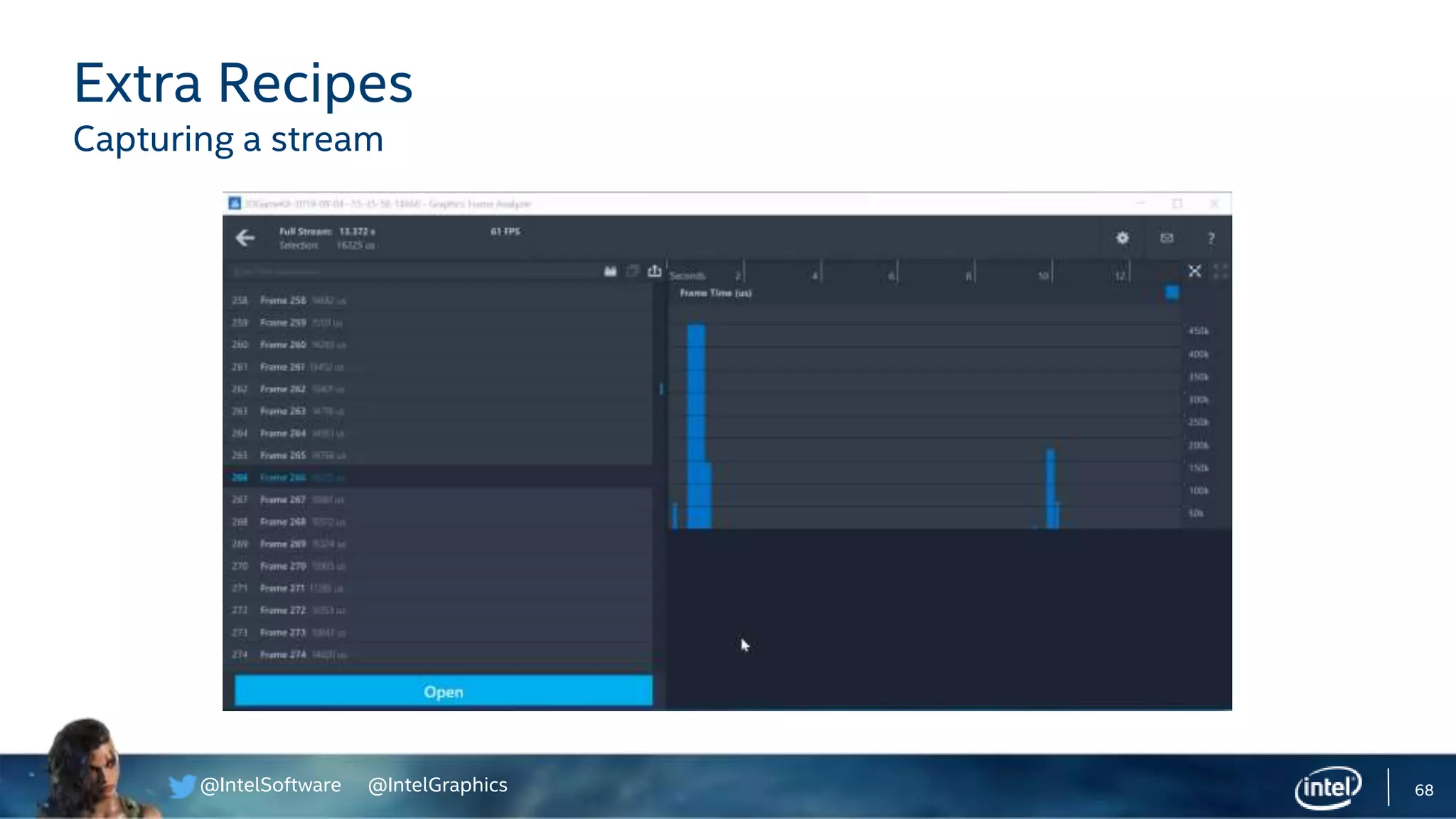Select highlighted Frame 266 row
Screen dimensions: 1456x819
tap(438, 477)
